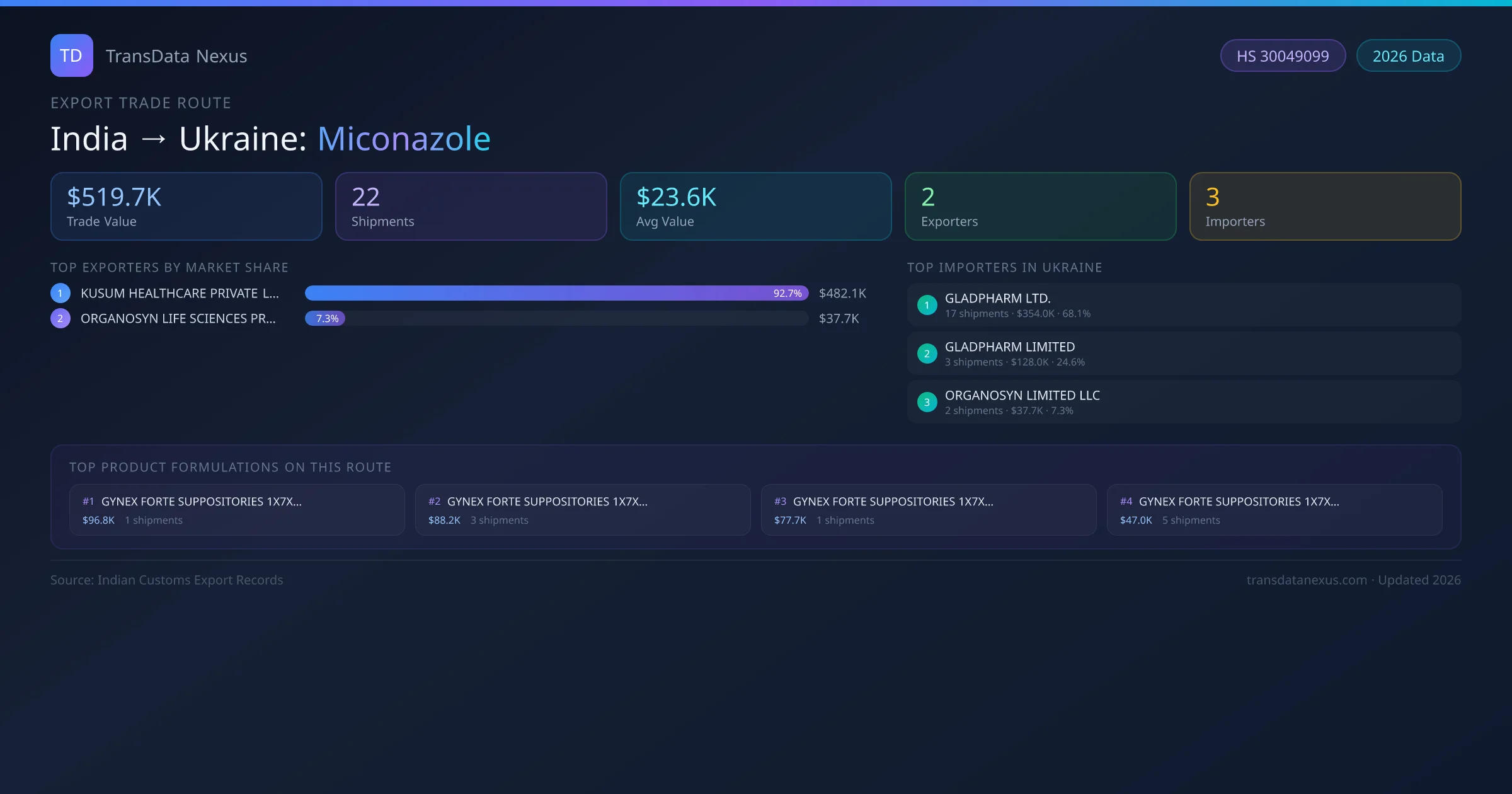Click the purple rank 2 exporter badge
1512x794 pixels.
[60, 318]
